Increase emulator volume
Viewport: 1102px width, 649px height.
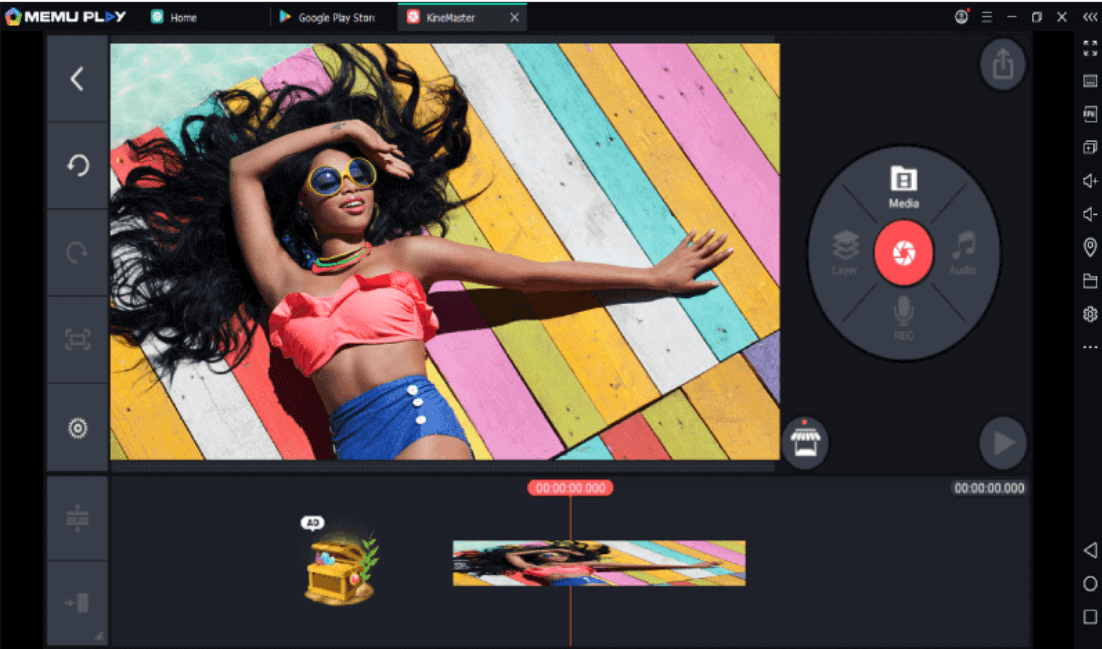pyautogui.click(x=1090, y=181)
